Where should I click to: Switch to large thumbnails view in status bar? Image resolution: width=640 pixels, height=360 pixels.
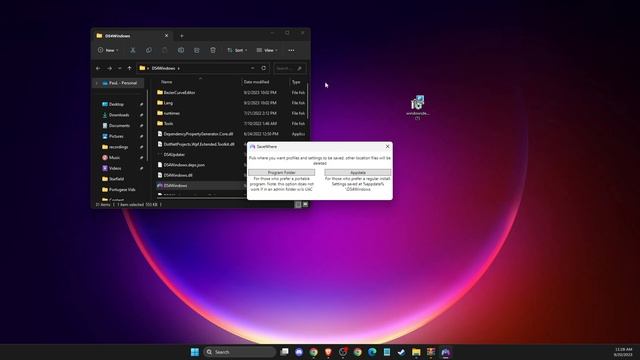point(305,204)
